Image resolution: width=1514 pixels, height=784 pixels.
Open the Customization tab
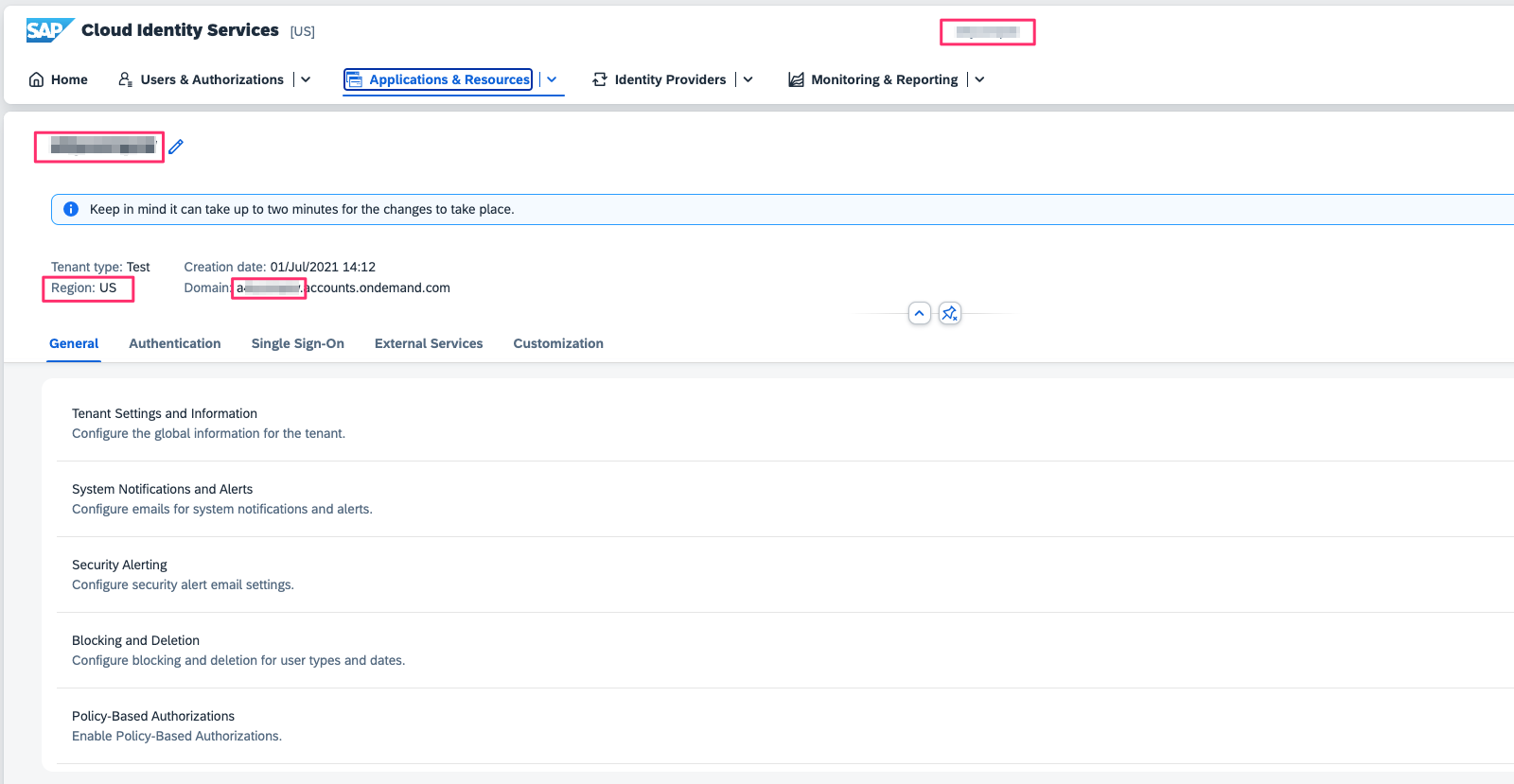pyautogui.click(x=558, y=343)
